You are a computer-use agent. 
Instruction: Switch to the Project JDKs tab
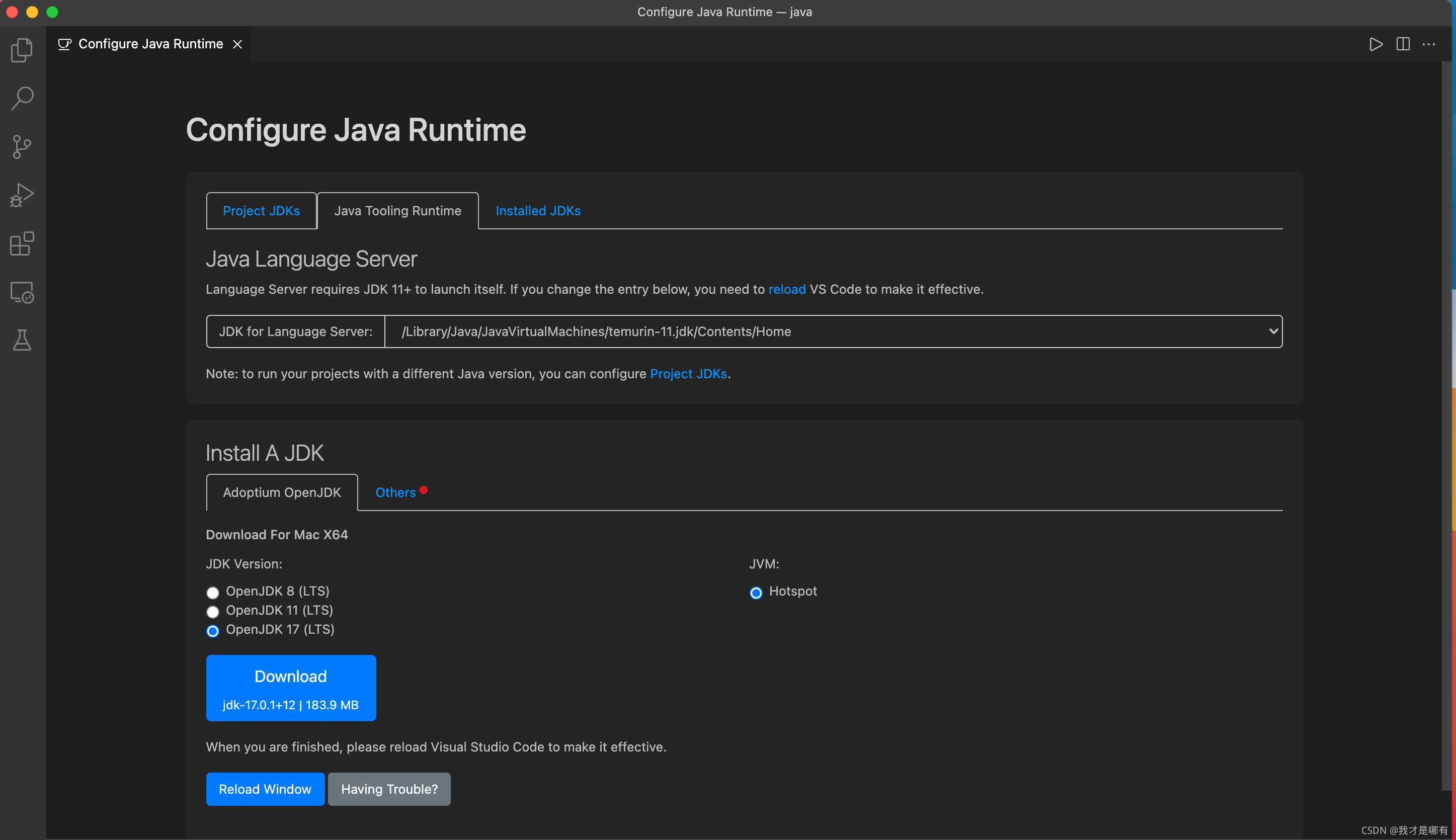pos(261,211)
